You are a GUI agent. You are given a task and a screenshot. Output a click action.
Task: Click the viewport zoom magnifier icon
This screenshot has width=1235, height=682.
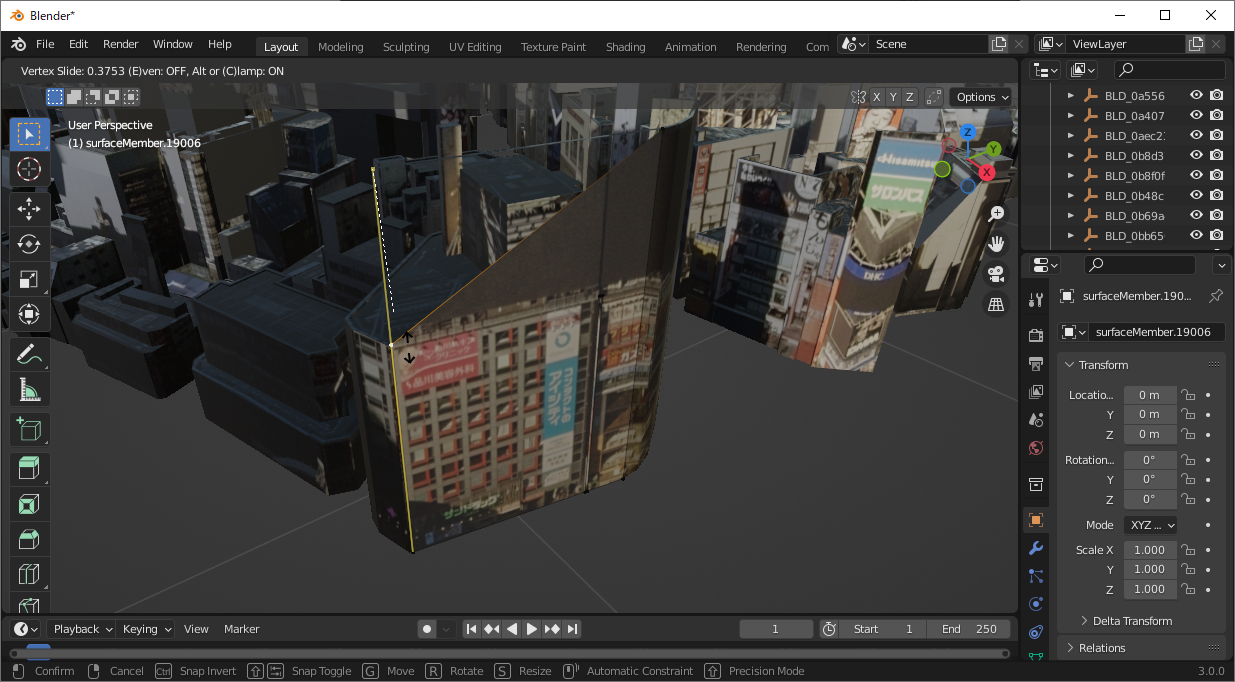996,214
